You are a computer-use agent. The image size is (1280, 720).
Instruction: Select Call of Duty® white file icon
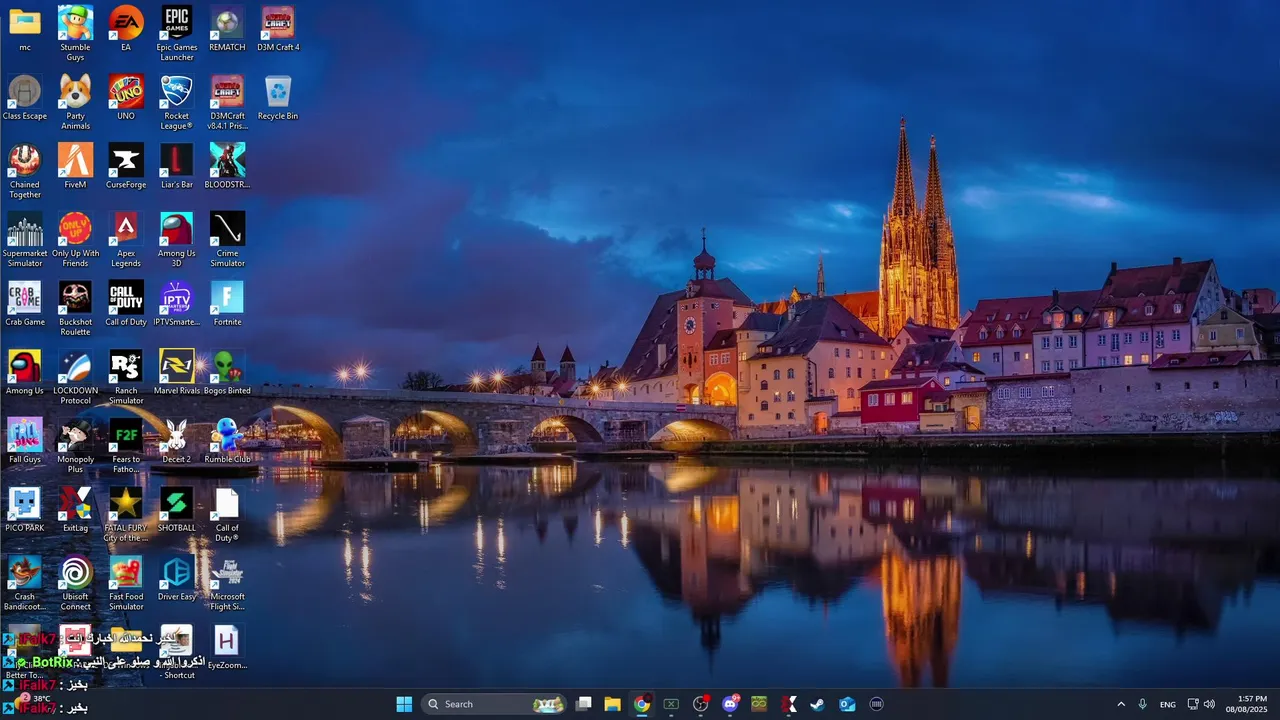tap(227, 515)
